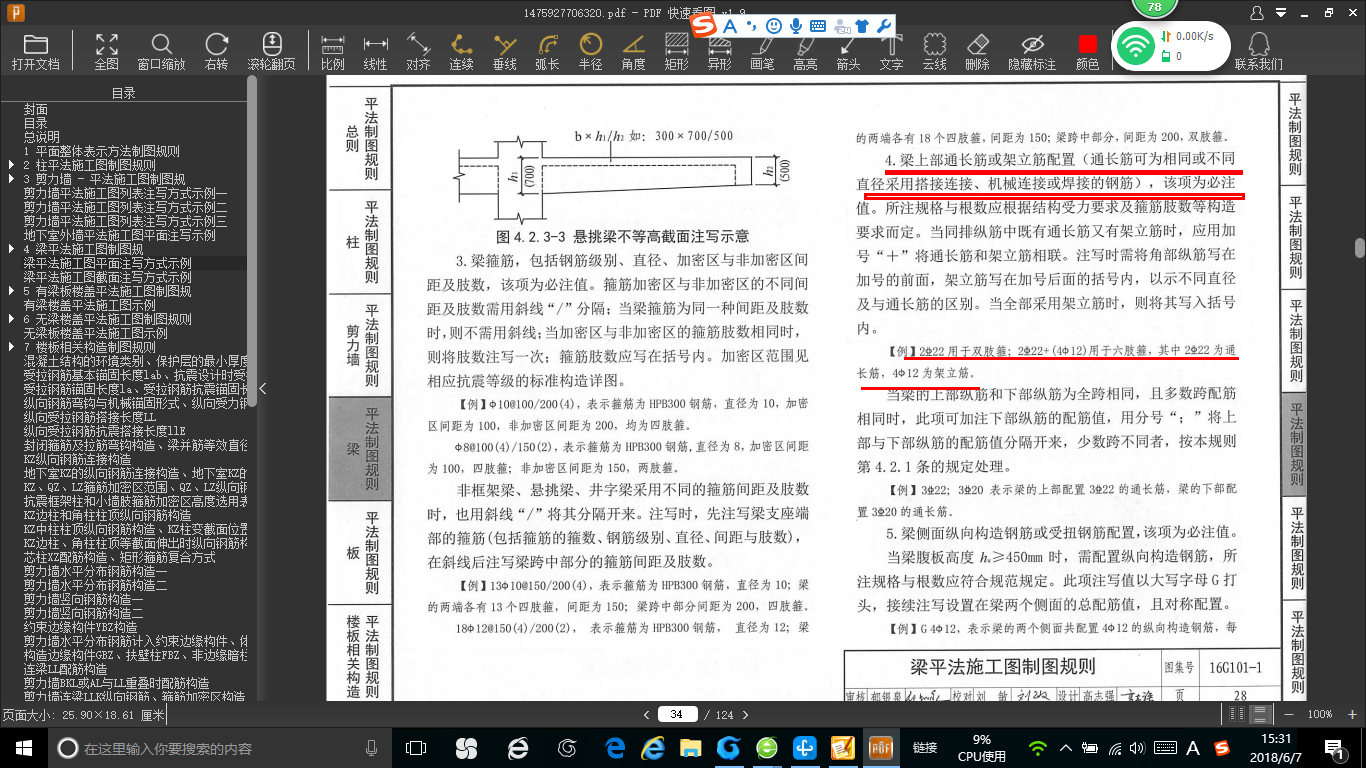Viewport: 1366px width, 768px height.
Task: Open the Windows Start menu
Action: coord(23,747)
